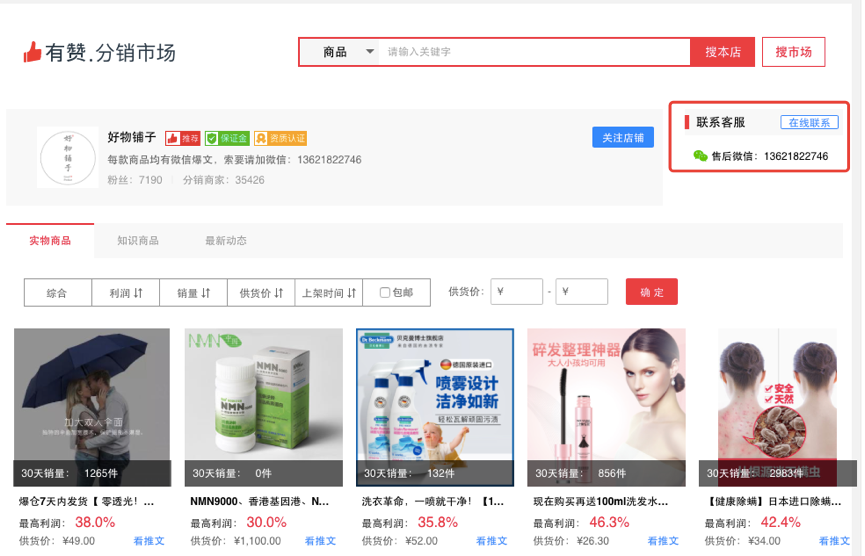Sort products by 销量
The image size is (865, 556).
pyautogui.click(x=194, y=292)
